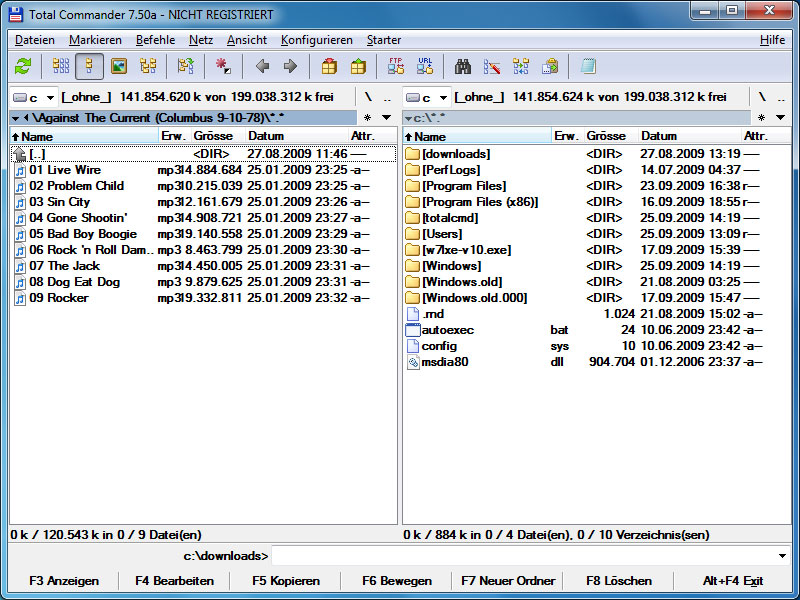Open the right panel drive dropdown
This screenshot has height=600, width=800.
tap(427, 97)
